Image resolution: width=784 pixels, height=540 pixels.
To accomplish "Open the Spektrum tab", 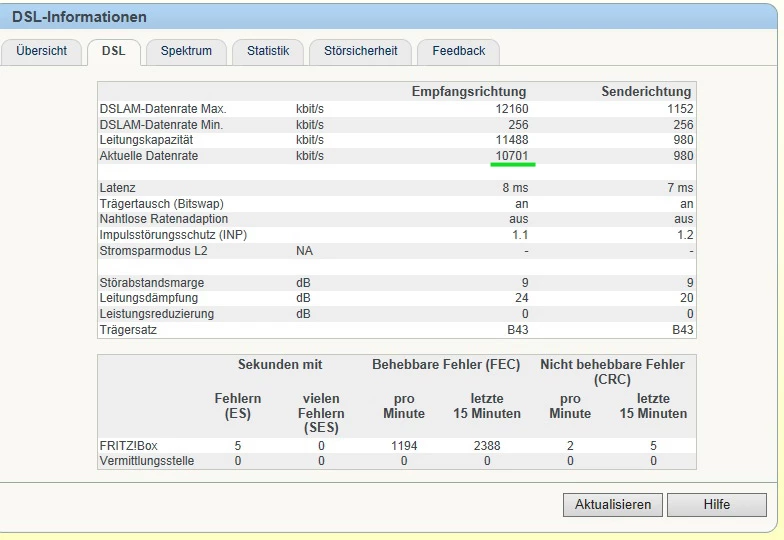I will tap(186, 51).
